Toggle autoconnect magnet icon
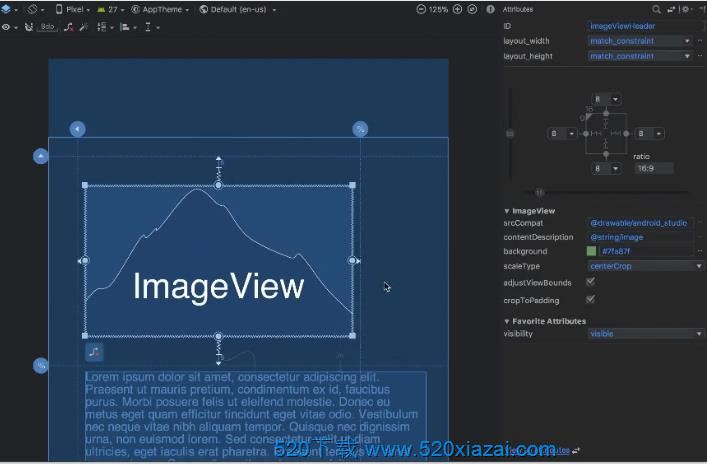 tap(29, 28)
